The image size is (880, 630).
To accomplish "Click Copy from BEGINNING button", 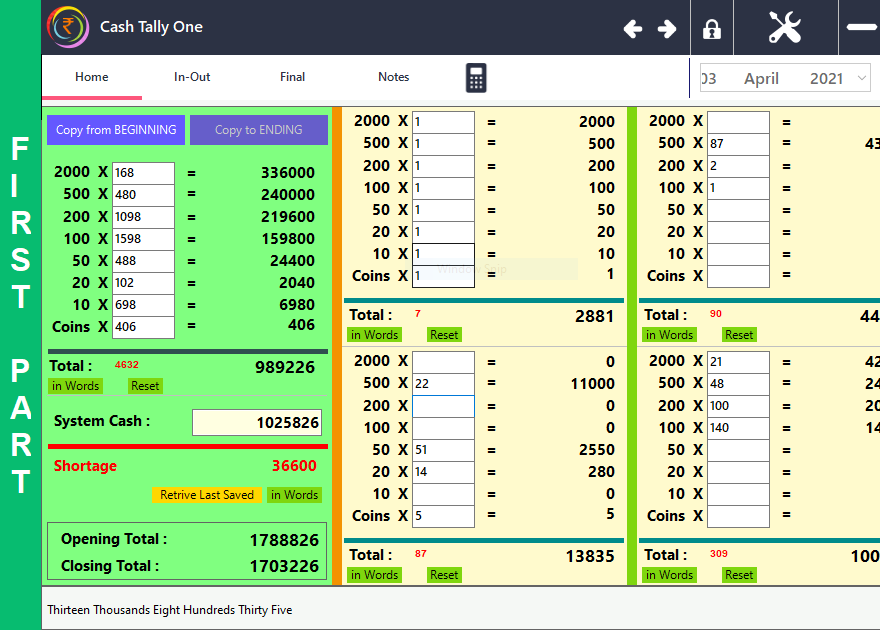I will click(116, 130).
